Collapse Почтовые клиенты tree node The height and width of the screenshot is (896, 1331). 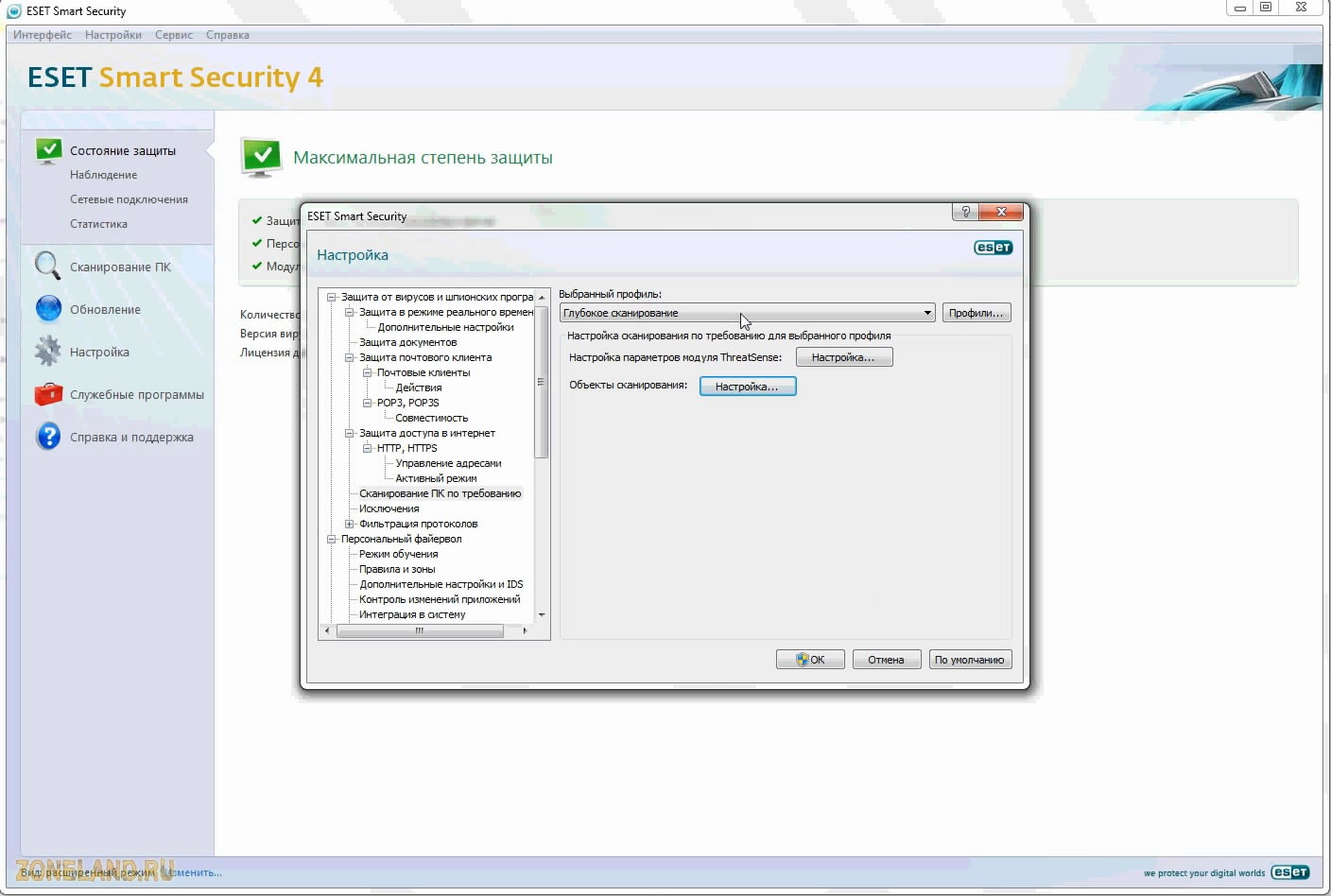click(368, 372)
